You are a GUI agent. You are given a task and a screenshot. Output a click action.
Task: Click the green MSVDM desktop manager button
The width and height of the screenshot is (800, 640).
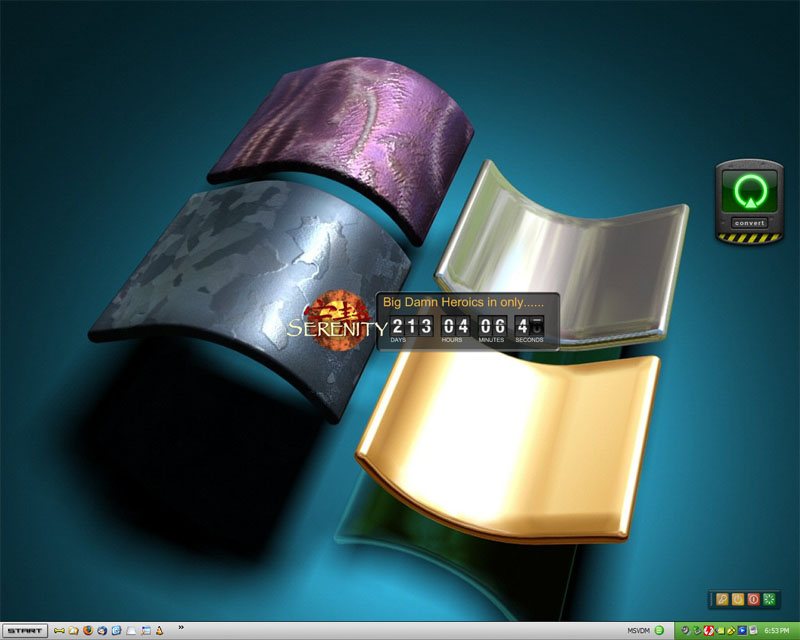pos(660,631)
